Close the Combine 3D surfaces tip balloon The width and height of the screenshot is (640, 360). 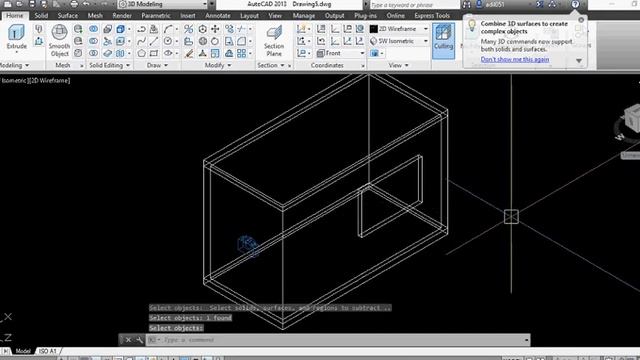click(x=581, y=20)
